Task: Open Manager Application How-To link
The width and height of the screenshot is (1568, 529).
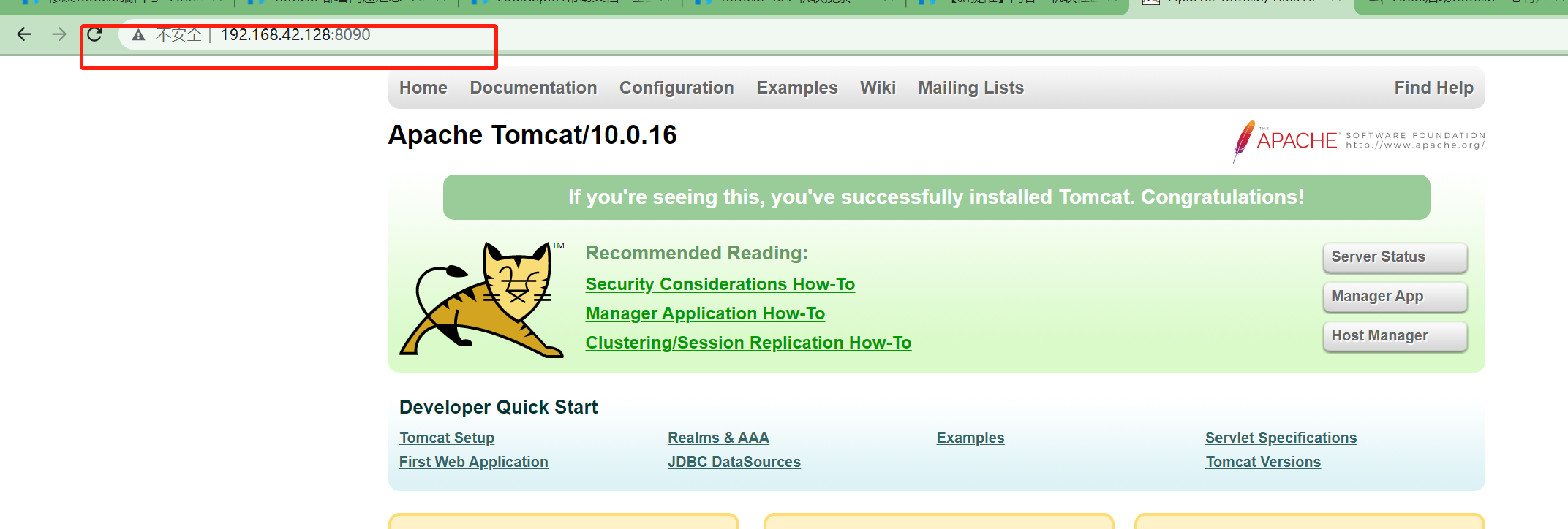Action: tap(705, 313)
